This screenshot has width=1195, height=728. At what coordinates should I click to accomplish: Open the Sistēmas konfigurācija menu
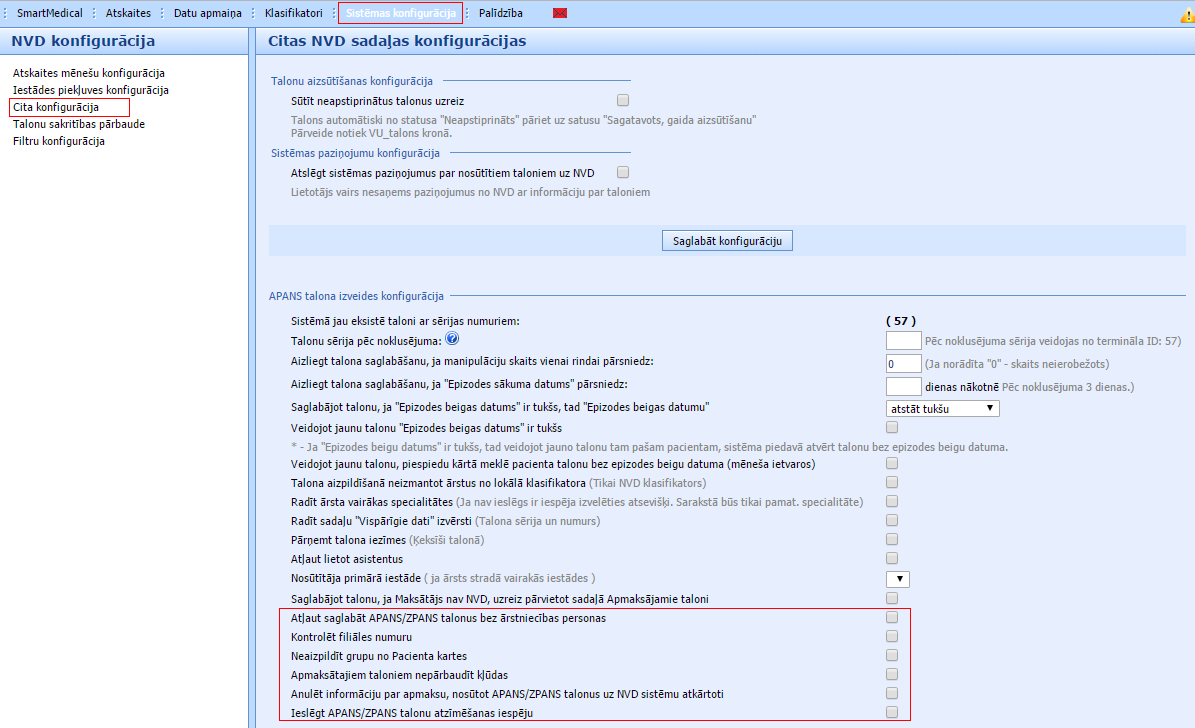tap(400, 13)
